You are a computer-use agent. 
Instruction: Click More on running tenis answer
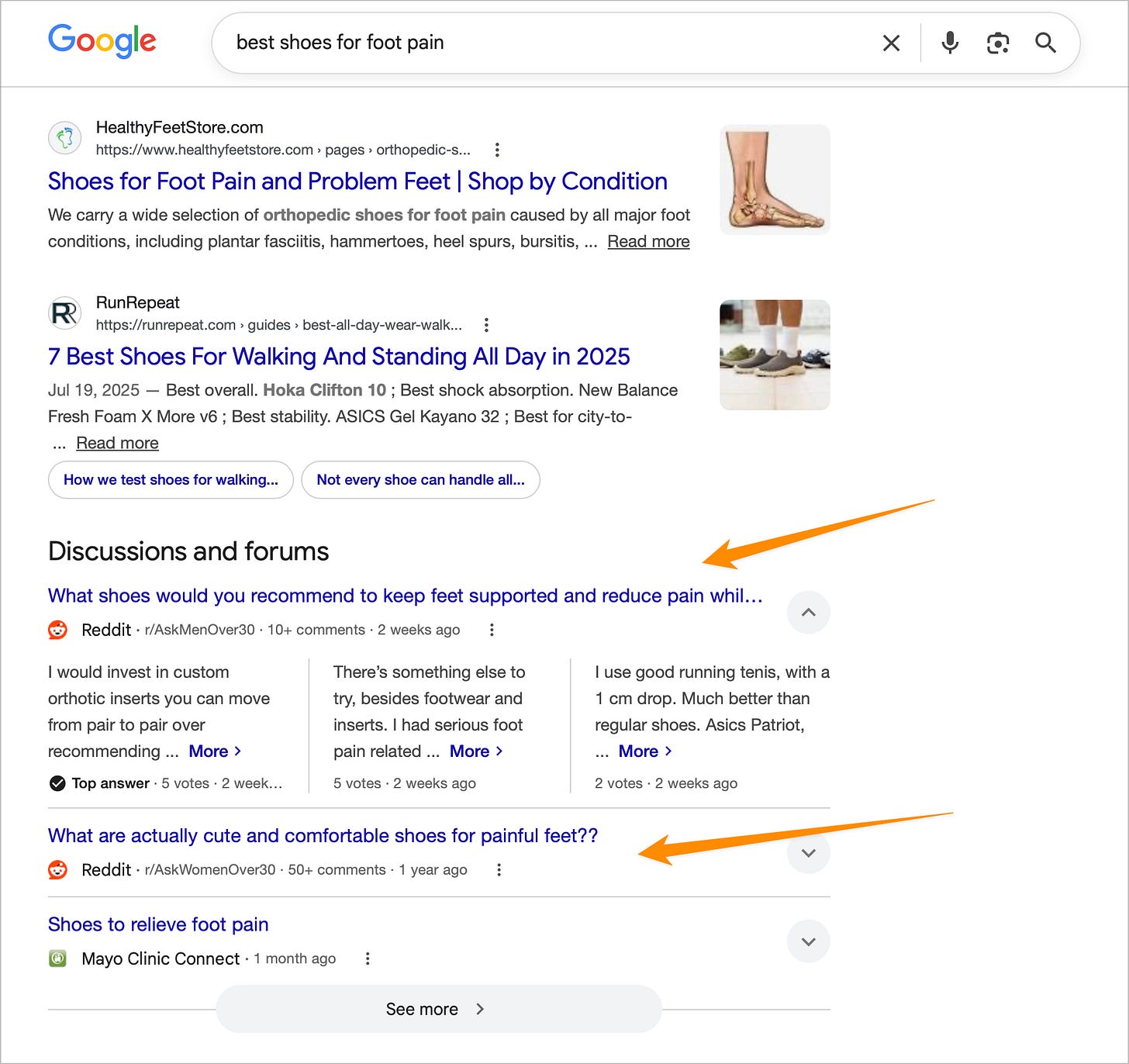[x=645, y=751]
